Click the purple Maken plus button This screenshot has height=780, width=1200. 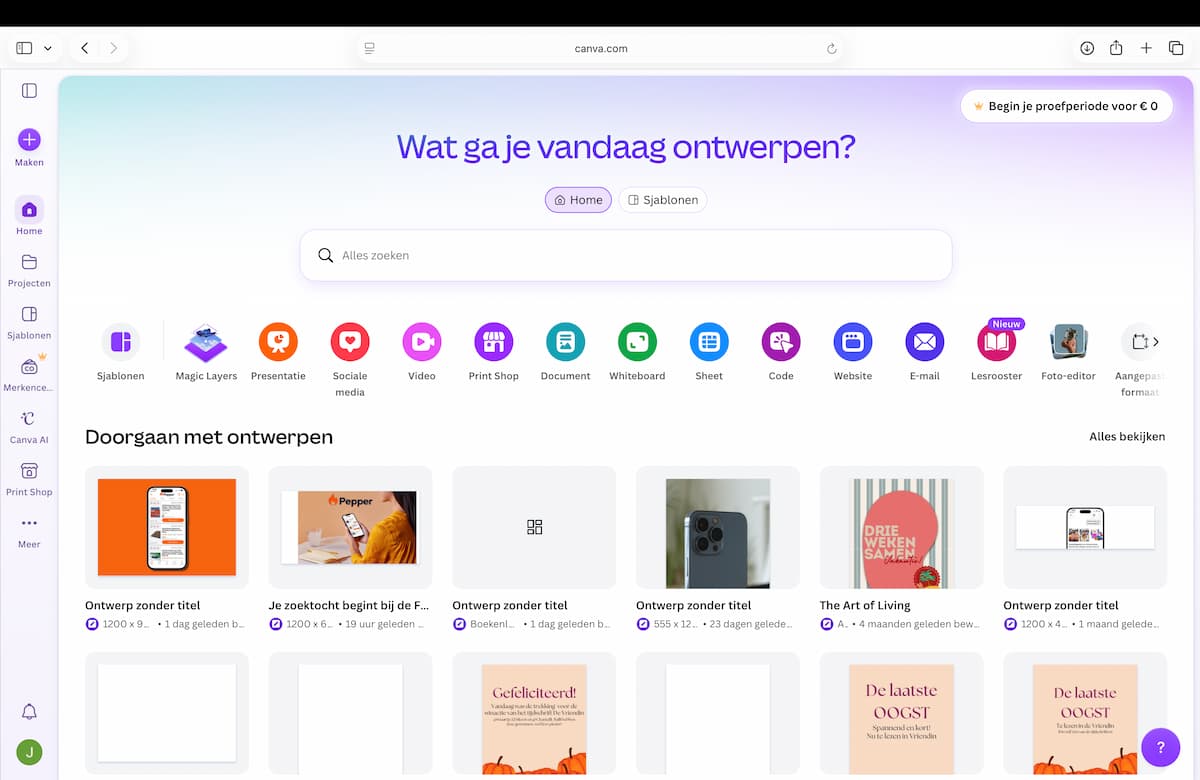coord(29,140)
